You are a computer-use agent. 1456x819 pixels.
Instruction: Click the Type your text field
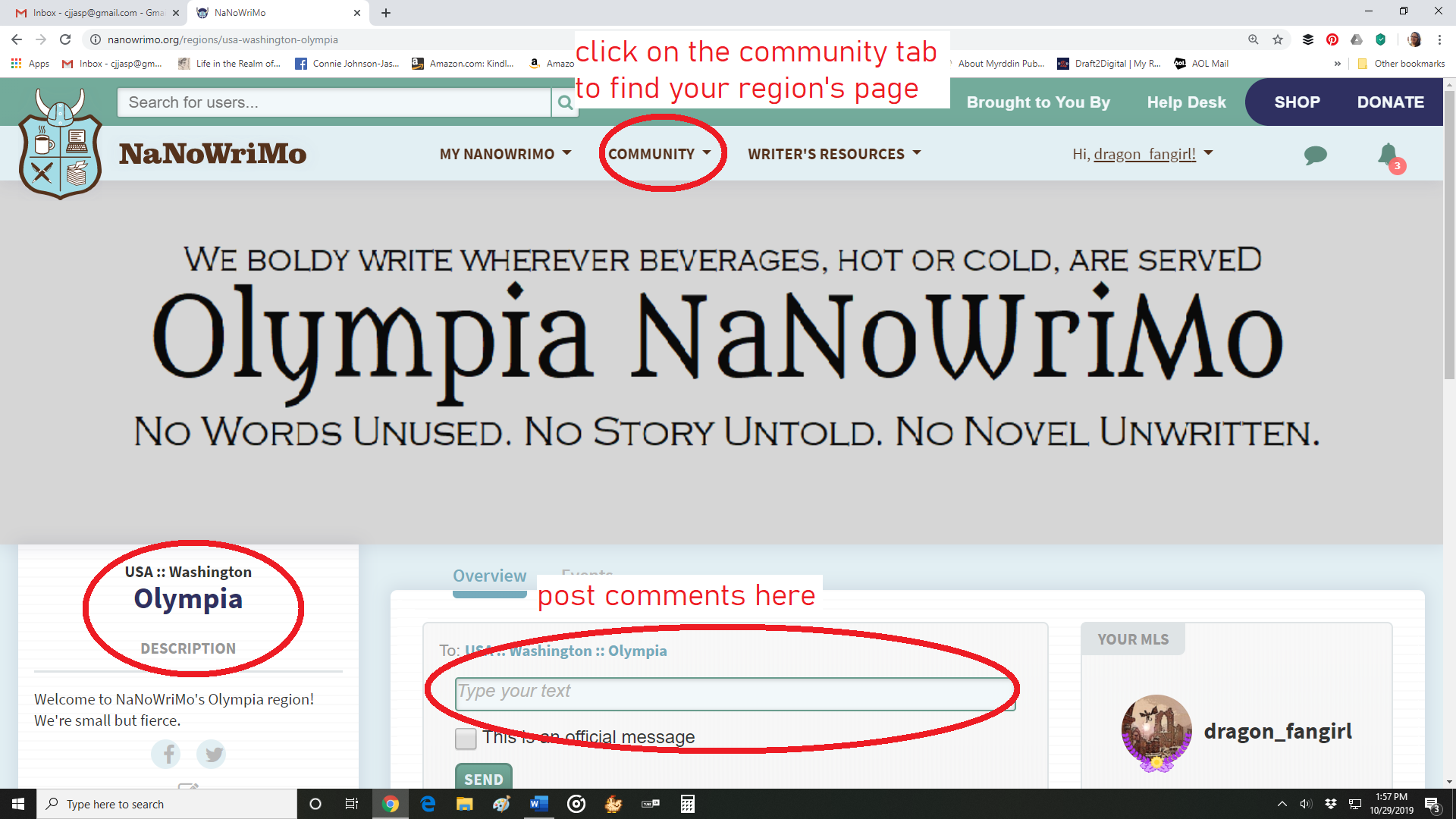[x=734, y=693]
